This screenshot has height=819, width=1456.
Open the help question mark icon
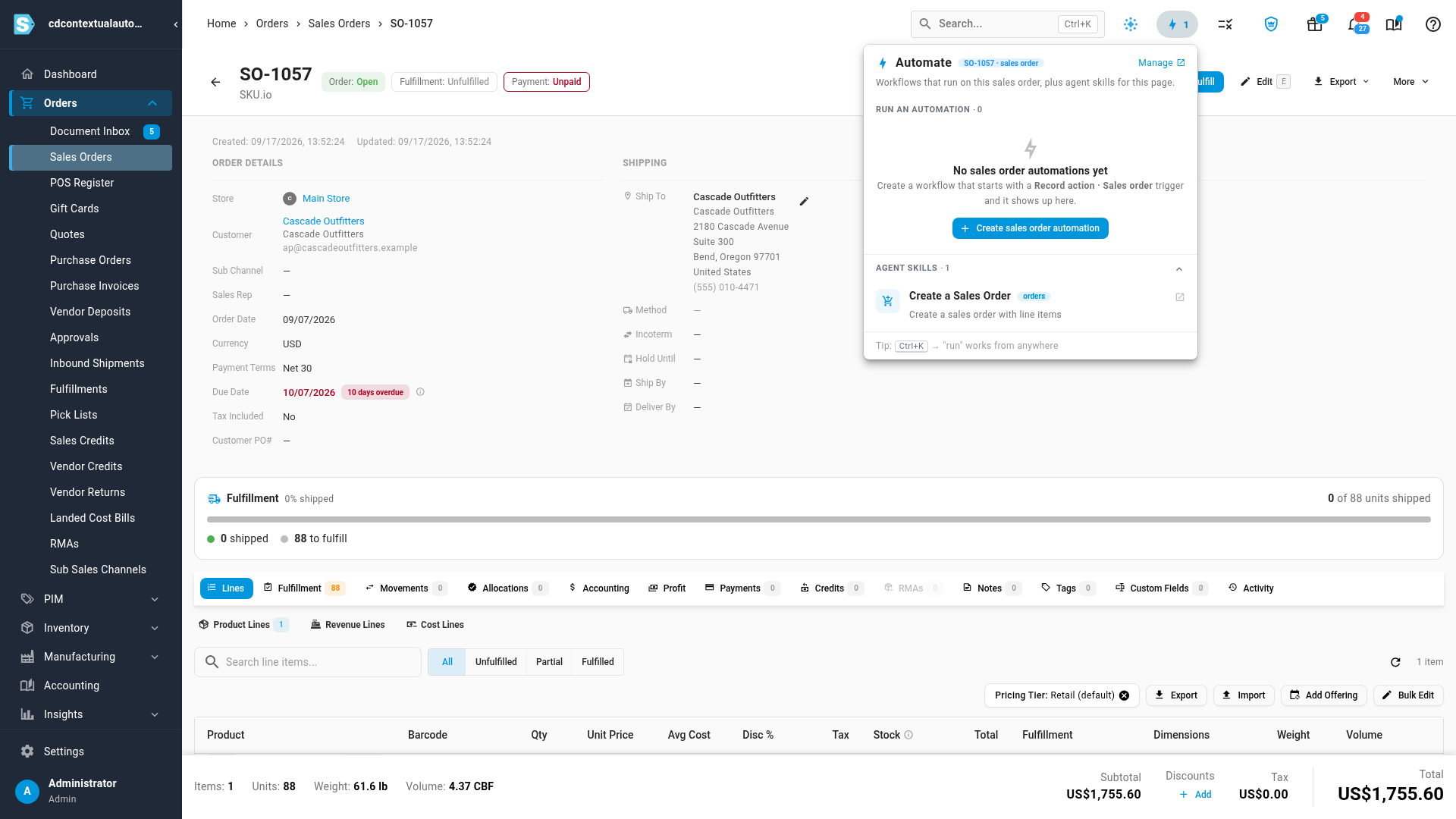pyautogui.click(x=1432, y=24)
